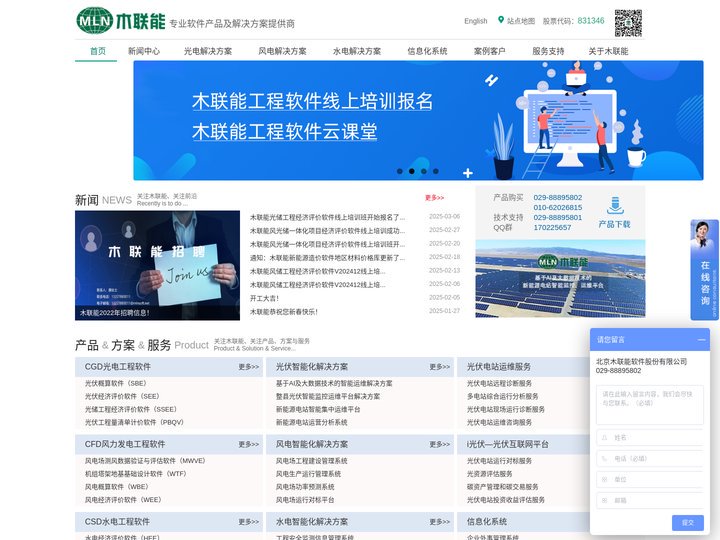Open 站点地图 link
Viewport: 720px width, 540px height.
pos(521,21)
